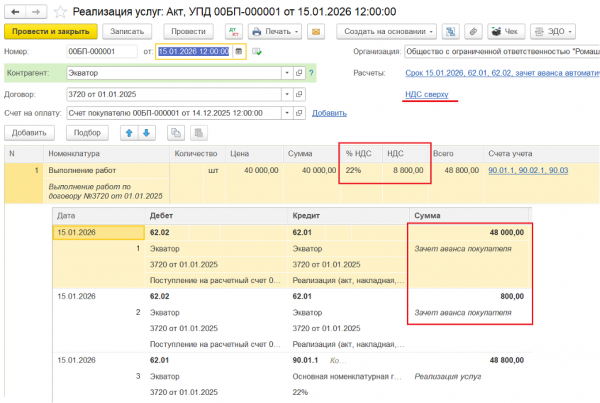Screen dimensions: 600x403
Task: Move row up with blue arrow
Action: click(x=128, y=132)
